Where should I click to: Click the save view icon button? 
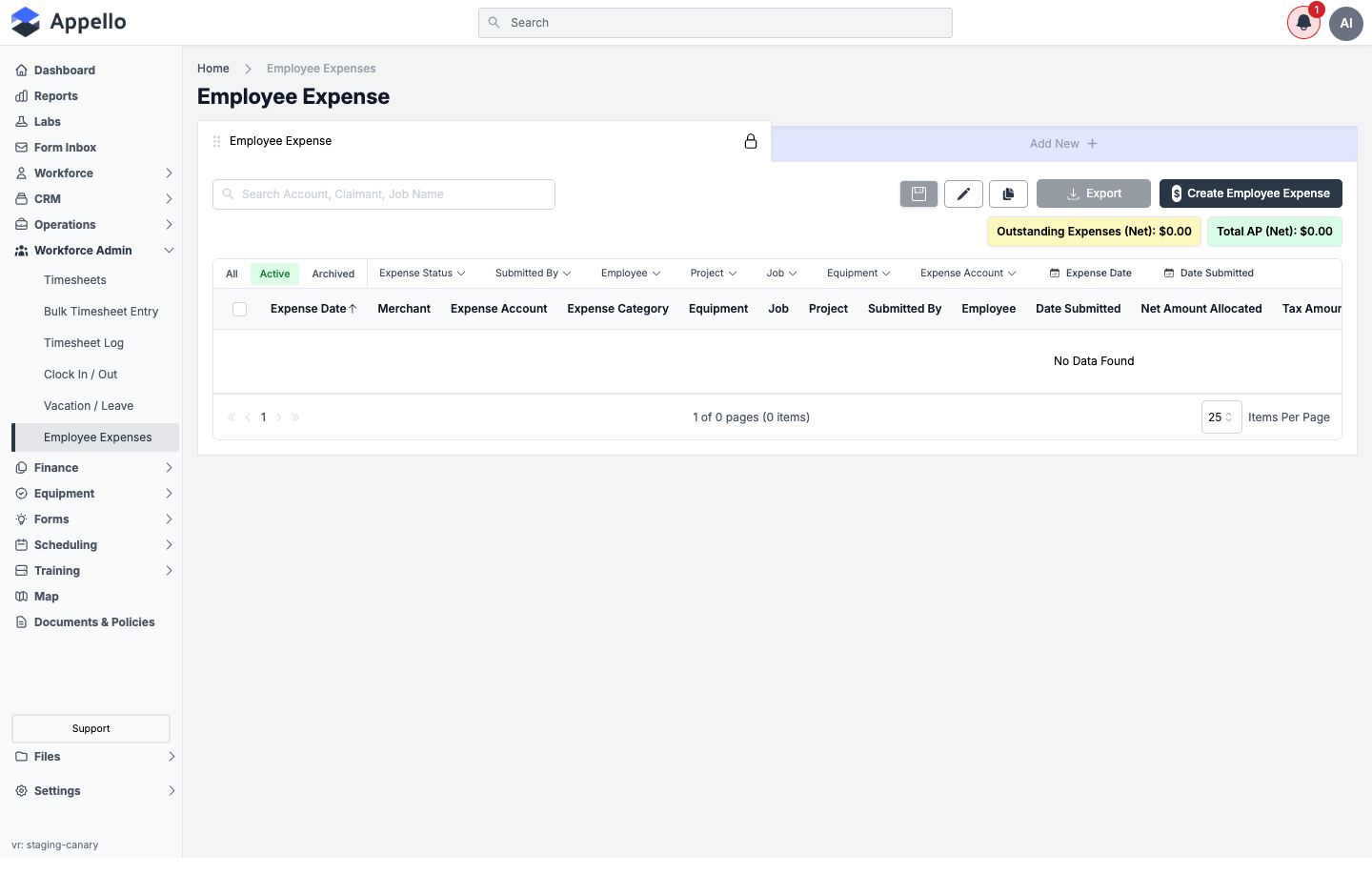point(918,193)
